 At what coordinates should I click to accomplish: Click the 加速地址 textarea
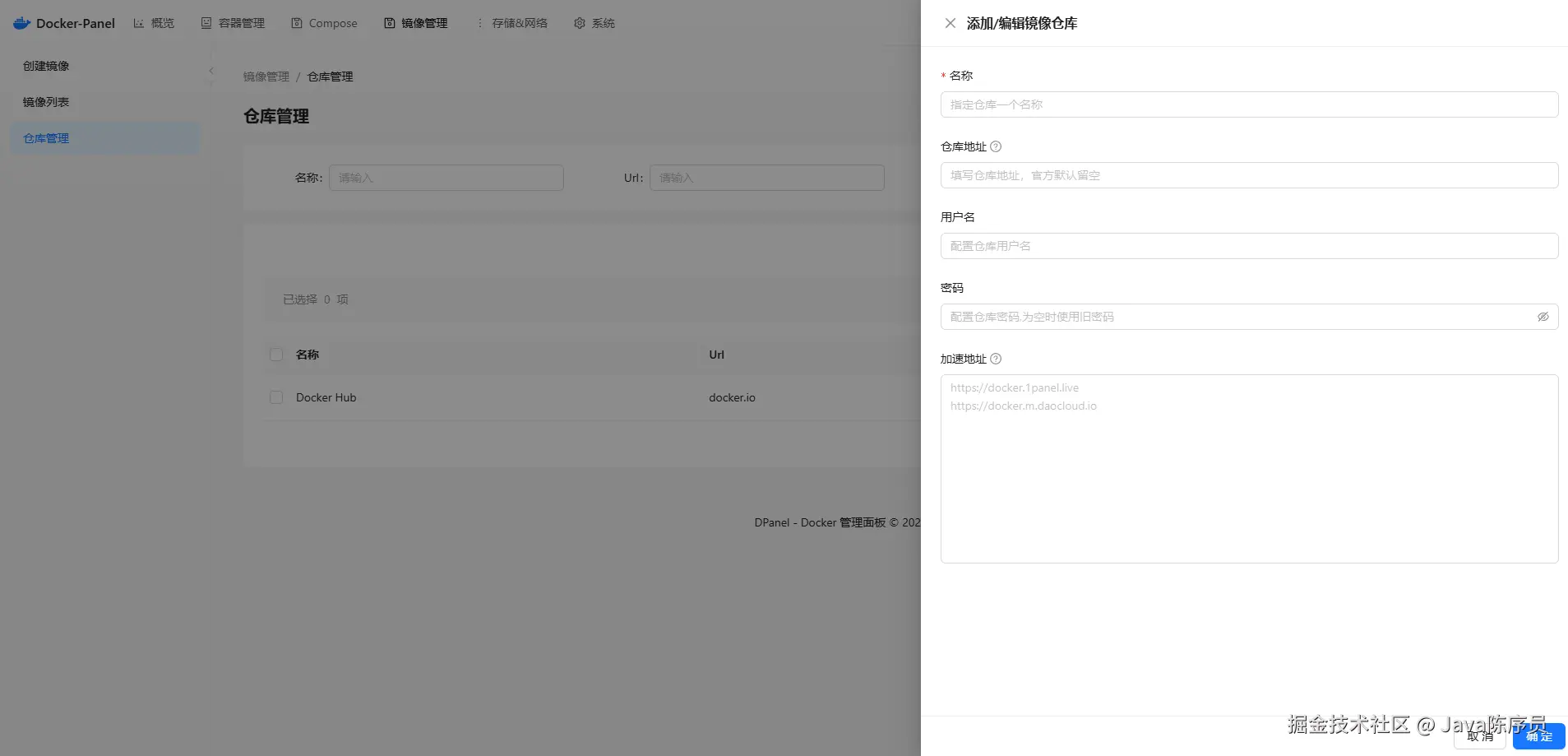(1249, 469)
